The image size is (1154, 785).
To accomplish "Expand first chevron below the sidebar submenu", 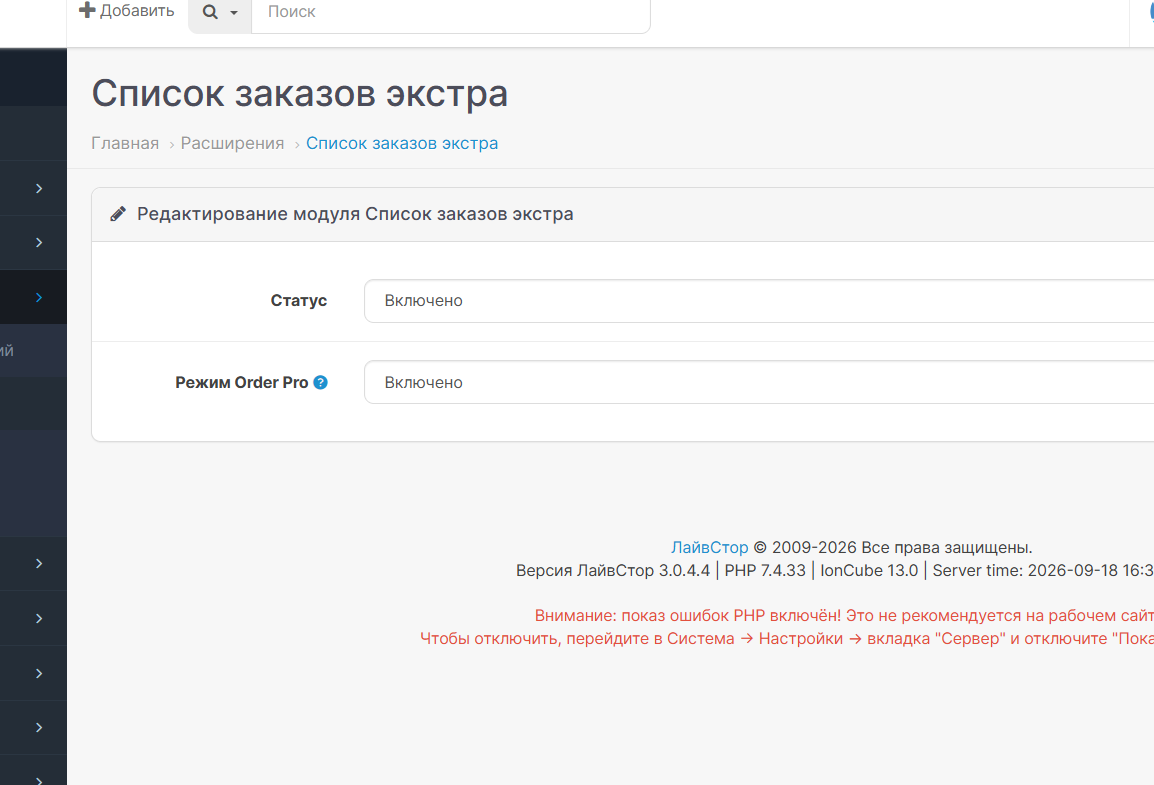I will pos(39,564).
